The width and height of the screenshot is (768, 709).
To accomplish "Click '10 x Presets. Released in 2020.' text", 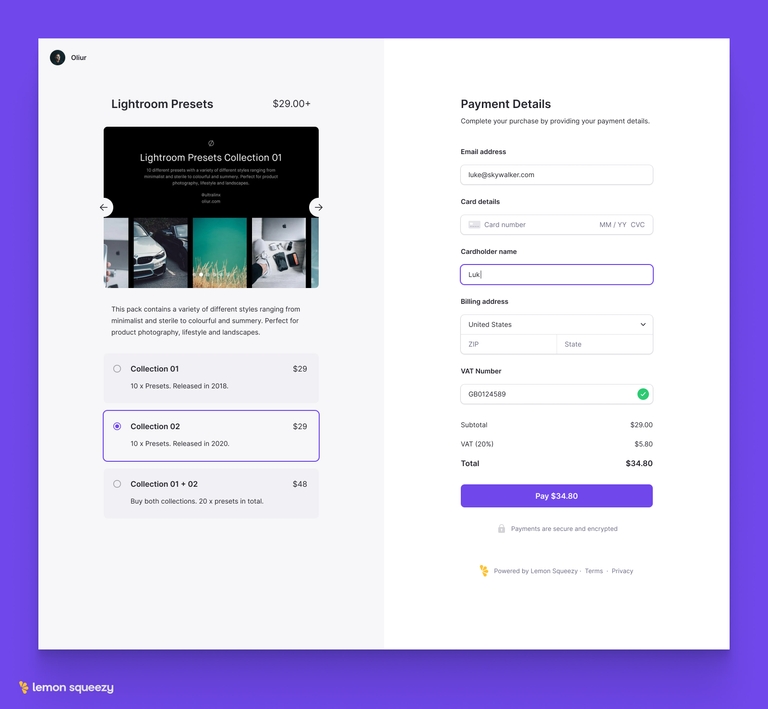I will pyautogui.click(x=180, y=444).
